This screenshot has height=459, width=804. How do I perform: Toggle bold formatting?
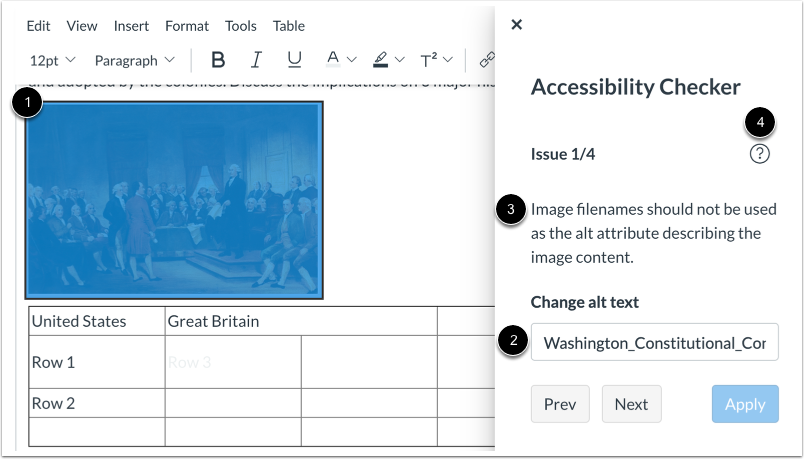218,61
